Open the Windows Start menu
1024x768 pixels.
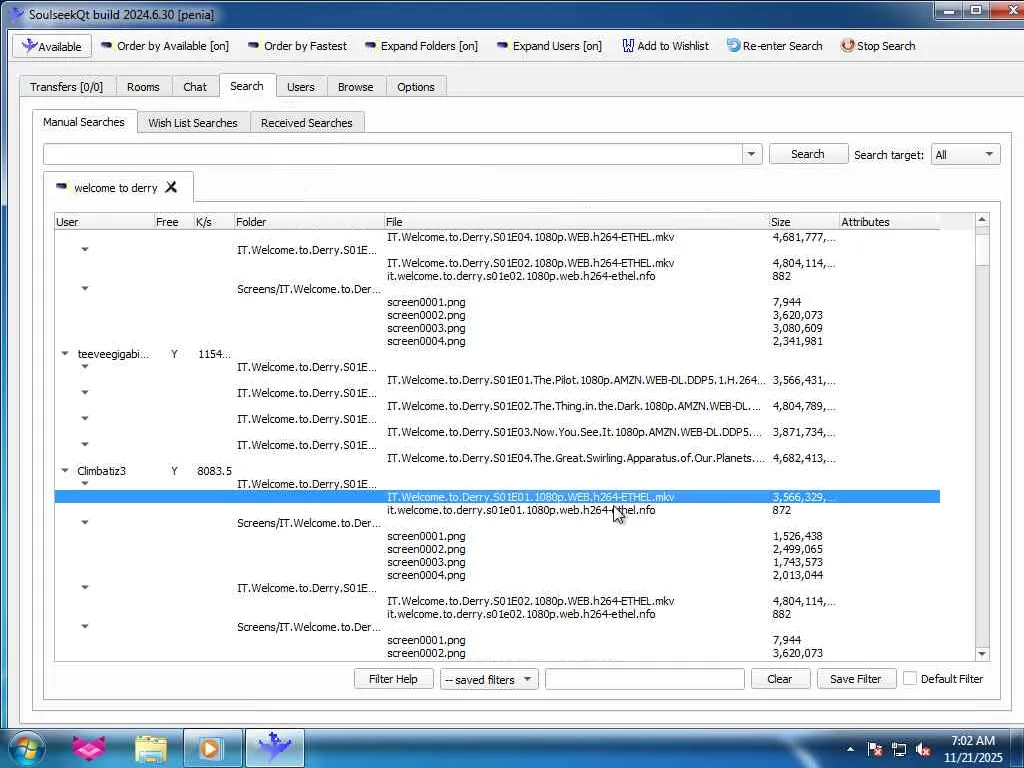[x=27, y=748]
